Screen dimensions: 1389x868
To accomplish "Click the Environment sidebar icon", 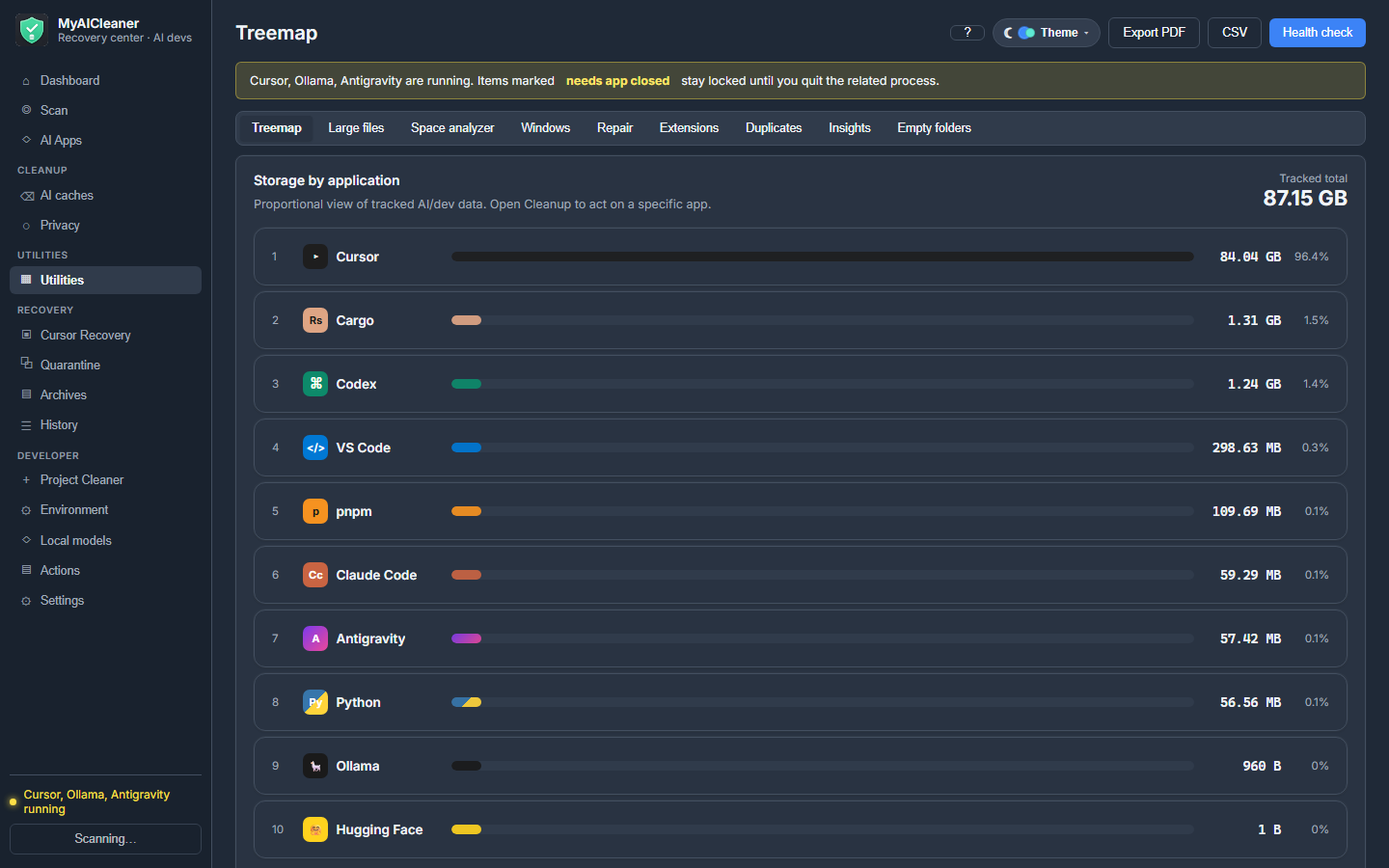I will 26,510.
